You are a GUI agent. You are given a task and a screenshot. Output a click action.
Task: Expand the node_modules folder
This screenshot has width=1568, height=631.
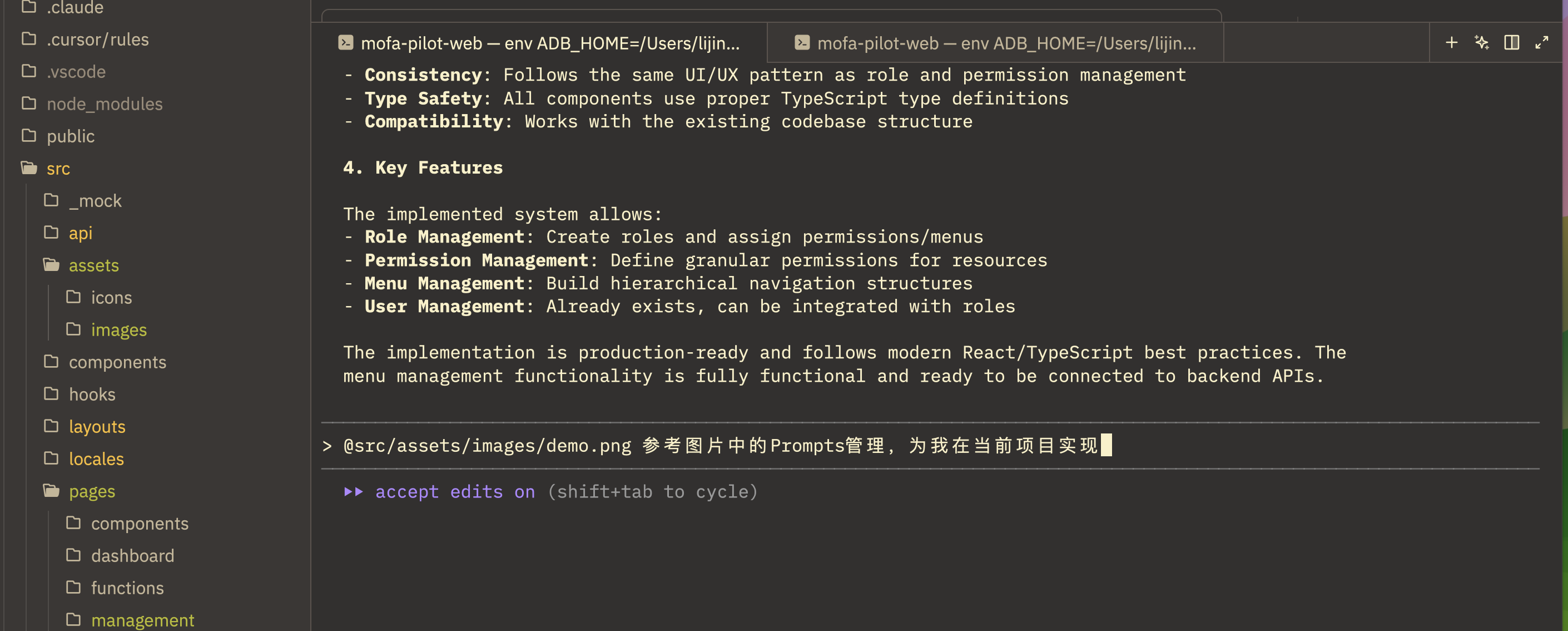click(104, 103)
